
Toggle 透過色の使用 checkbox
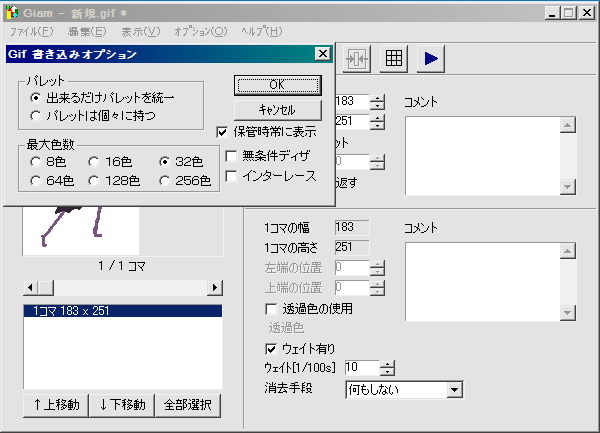point(270,309)
